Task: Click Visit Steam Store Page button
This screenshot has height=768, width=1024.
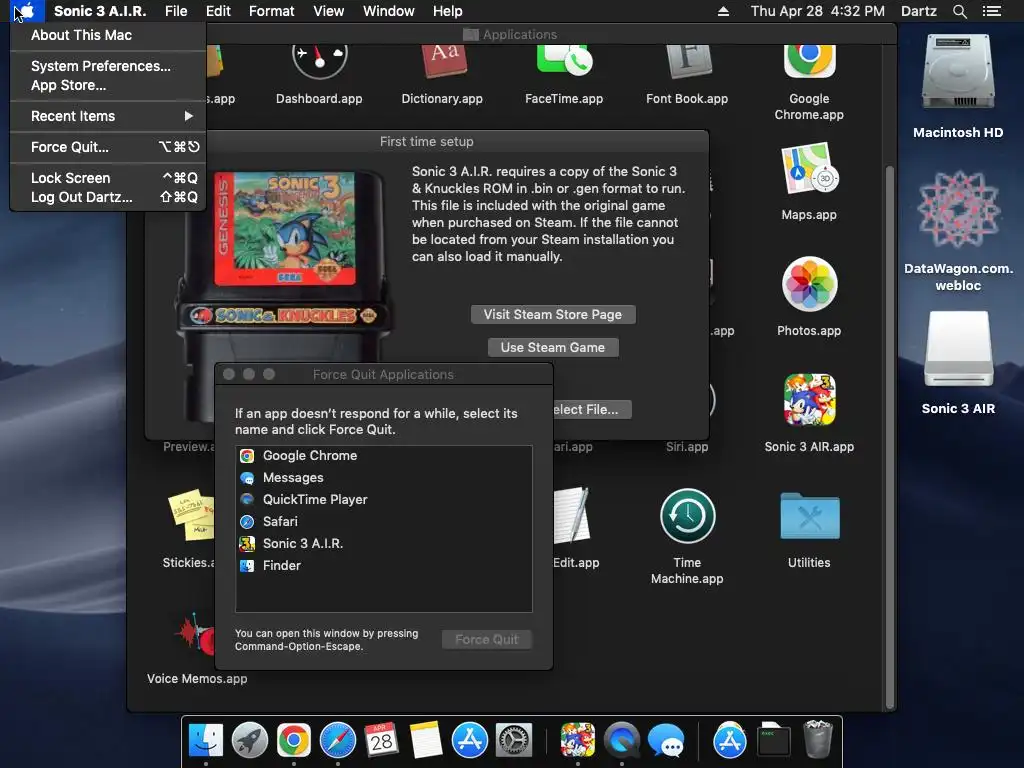Action: 552,314
